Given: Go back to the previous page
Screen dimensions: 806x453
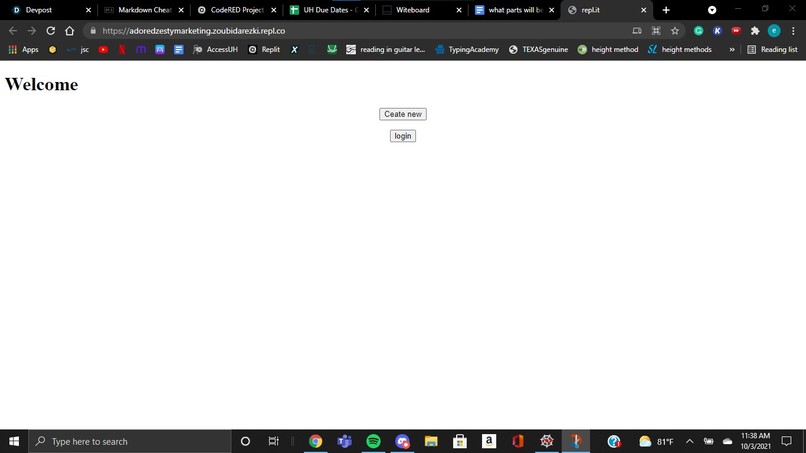Looking at the screenshot, I should pyautogui.click(x=13, y=31).
